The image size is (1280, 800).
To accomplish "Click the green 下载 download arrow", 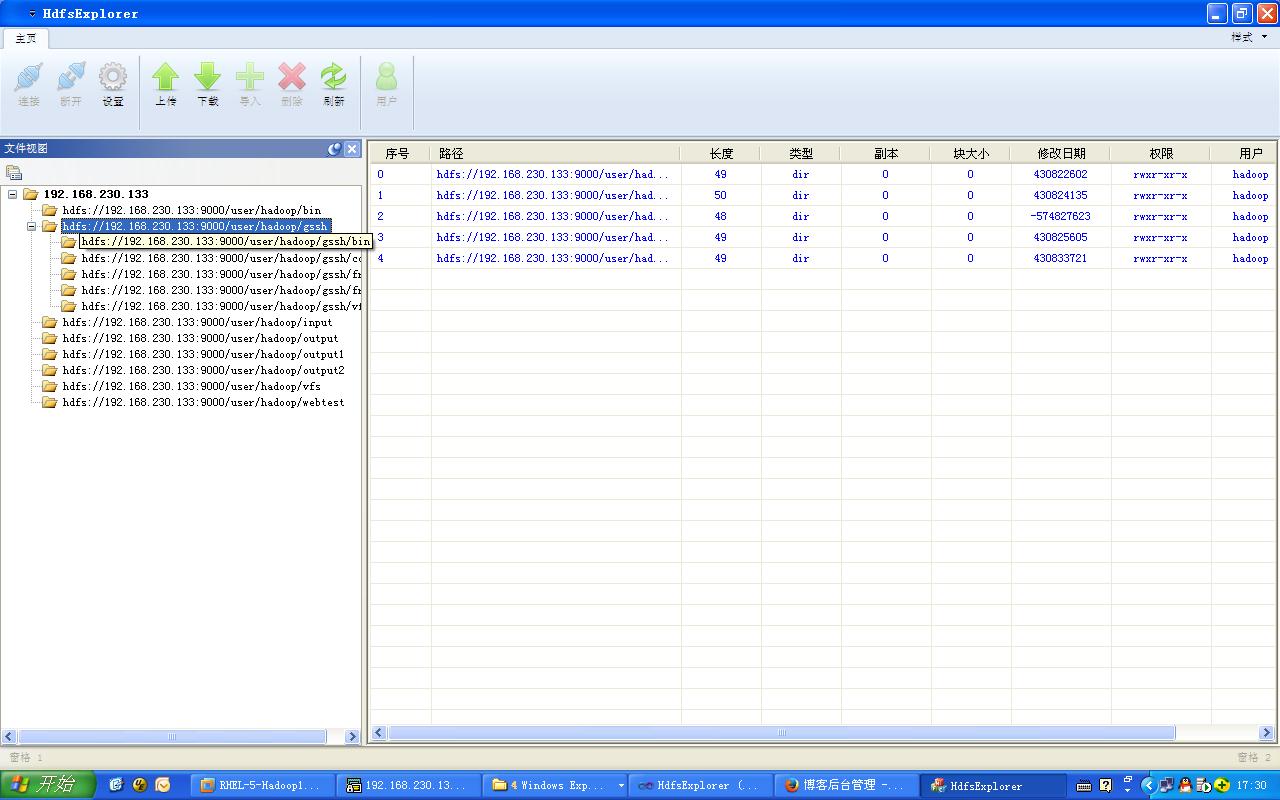I will point(208,84).
